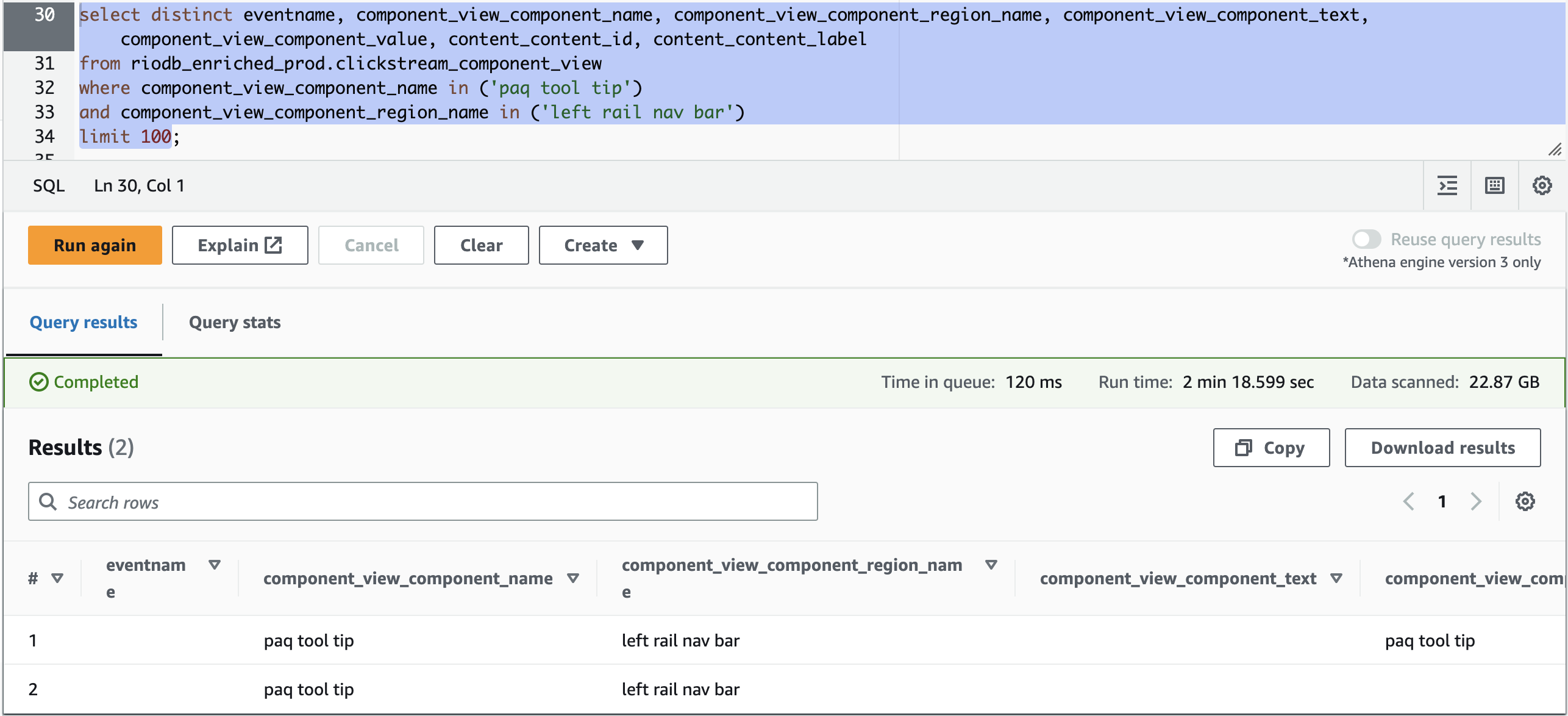Open the component_view_component_name column dropdown
This screenshot has height=716, width=1568.
572,578
